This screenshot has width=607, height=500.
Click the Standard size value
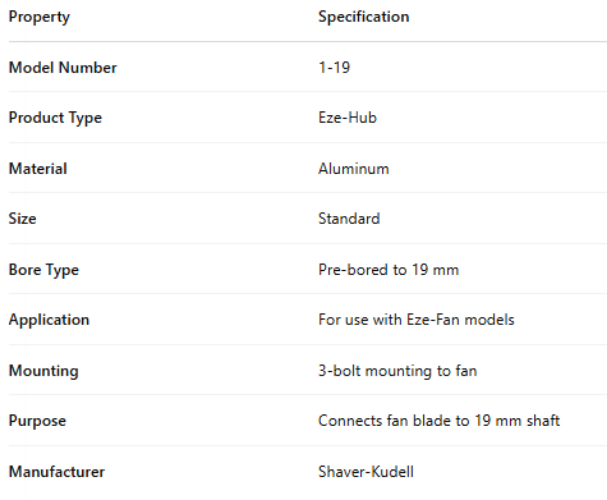coord(349,219)
